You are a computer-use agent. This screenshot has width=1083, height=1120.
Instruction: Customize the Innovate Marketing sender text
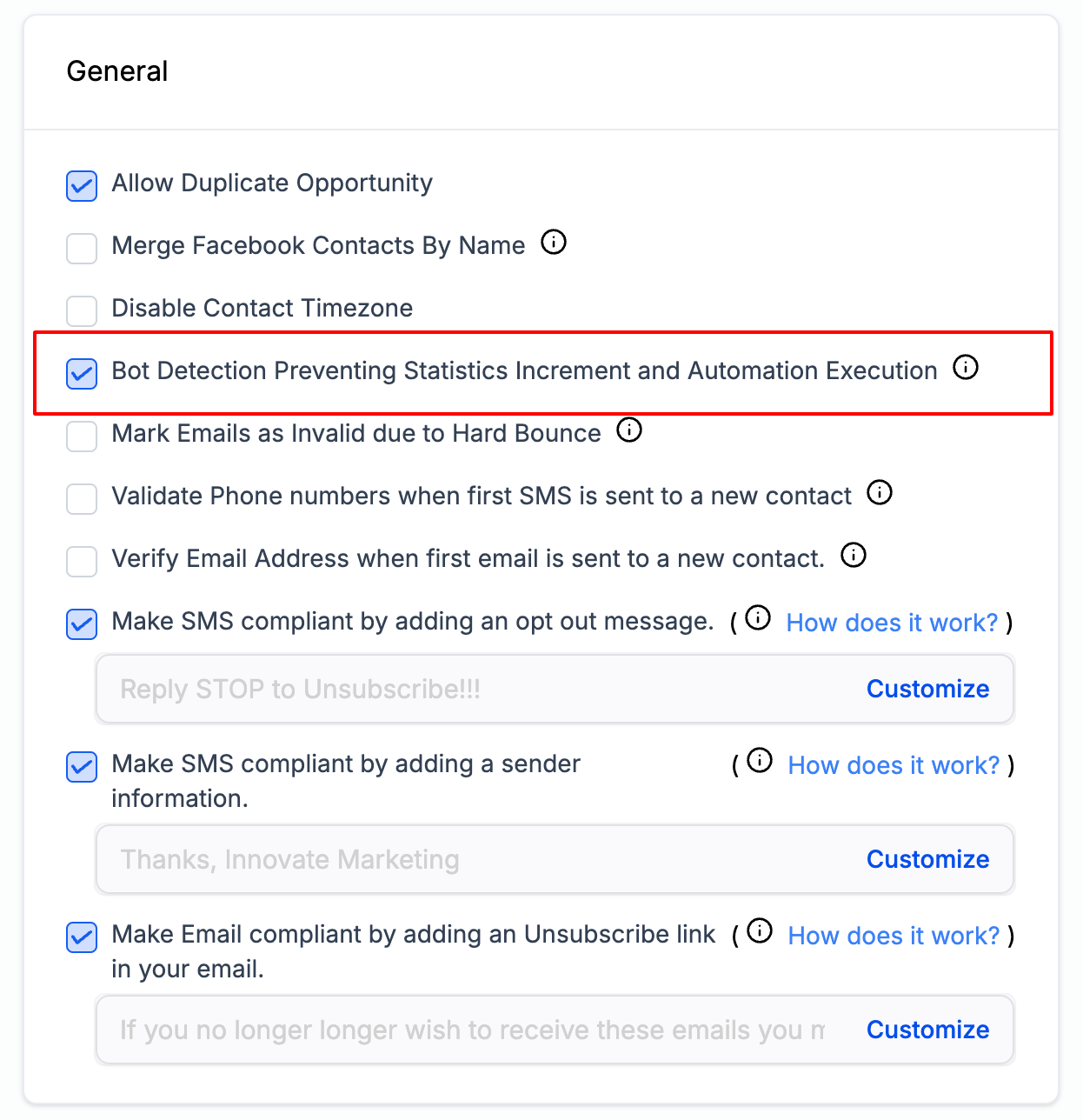click(927, 859)
